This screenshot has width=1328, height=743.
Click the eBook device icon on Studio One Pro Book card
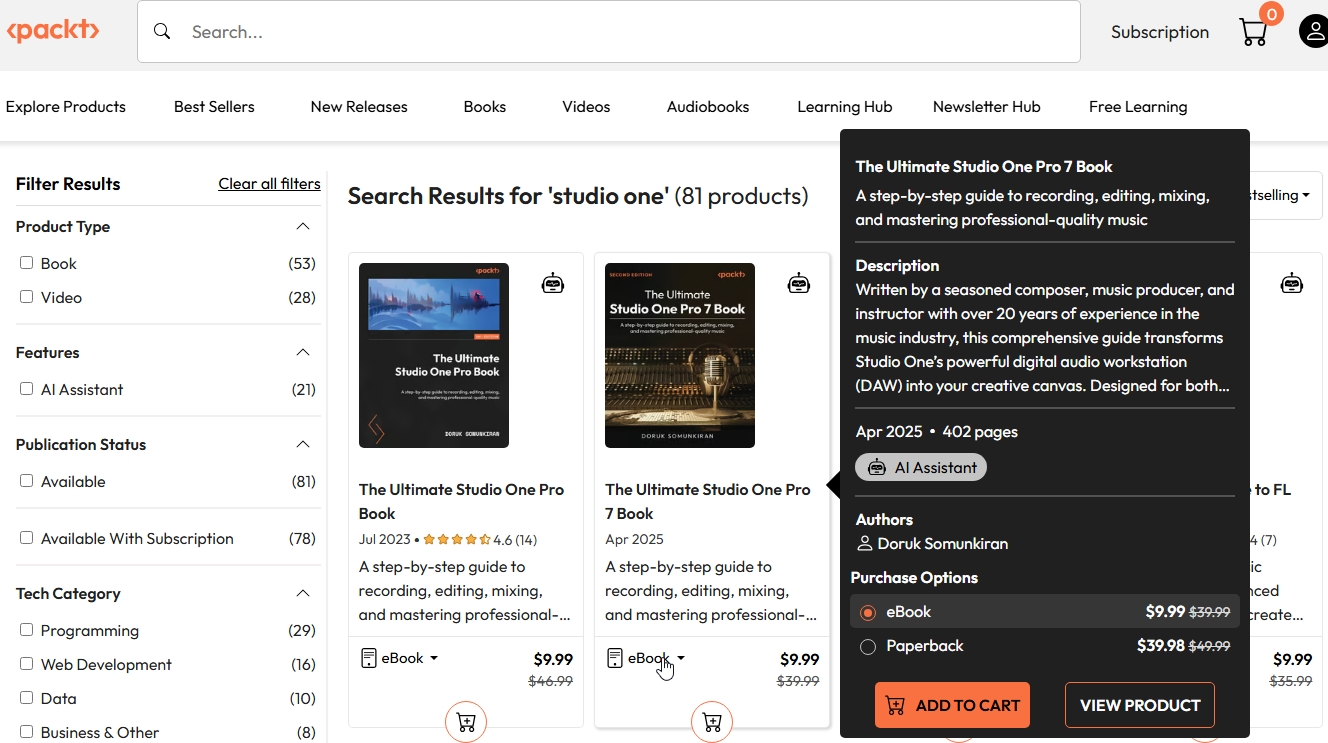click(x=368, y=658)
